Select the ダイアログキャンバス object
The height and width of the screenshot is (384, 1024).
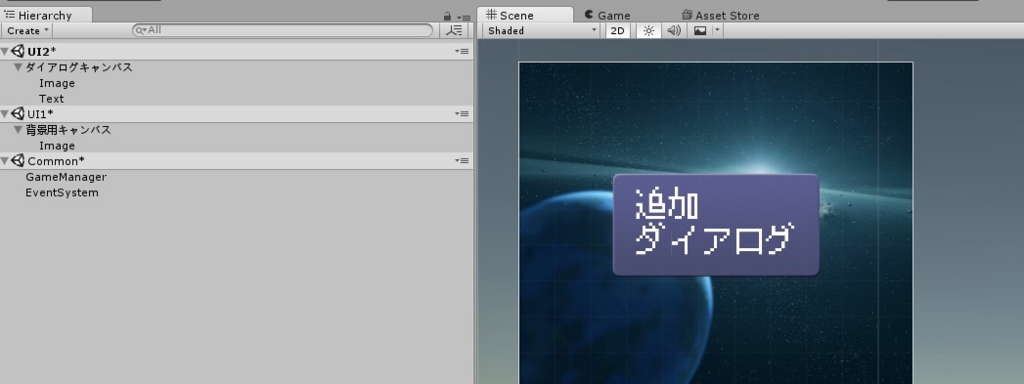click(79, 67)
